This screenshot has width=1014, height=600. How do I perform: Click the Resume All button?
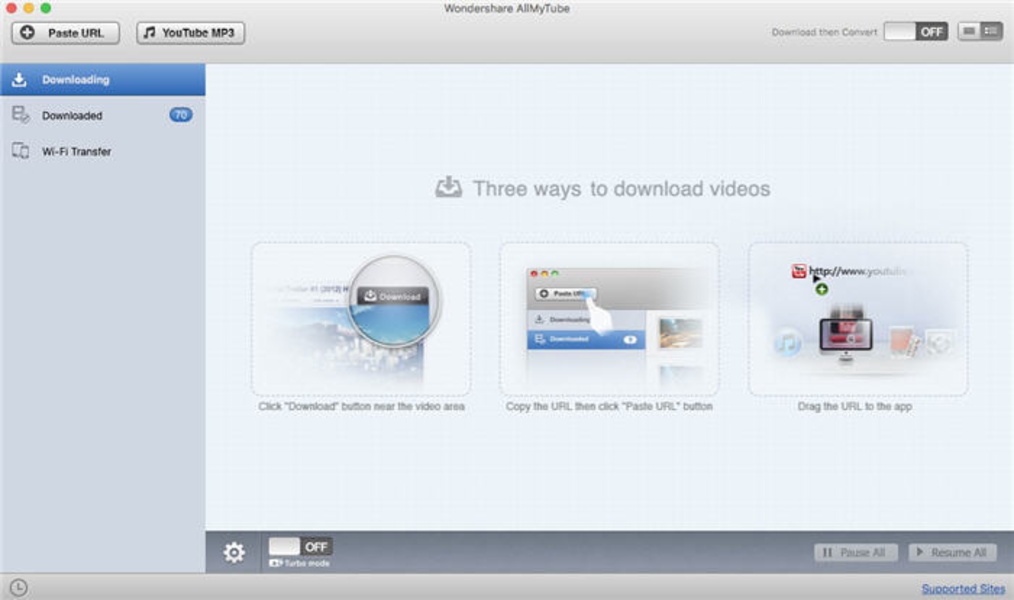(952, 552)
